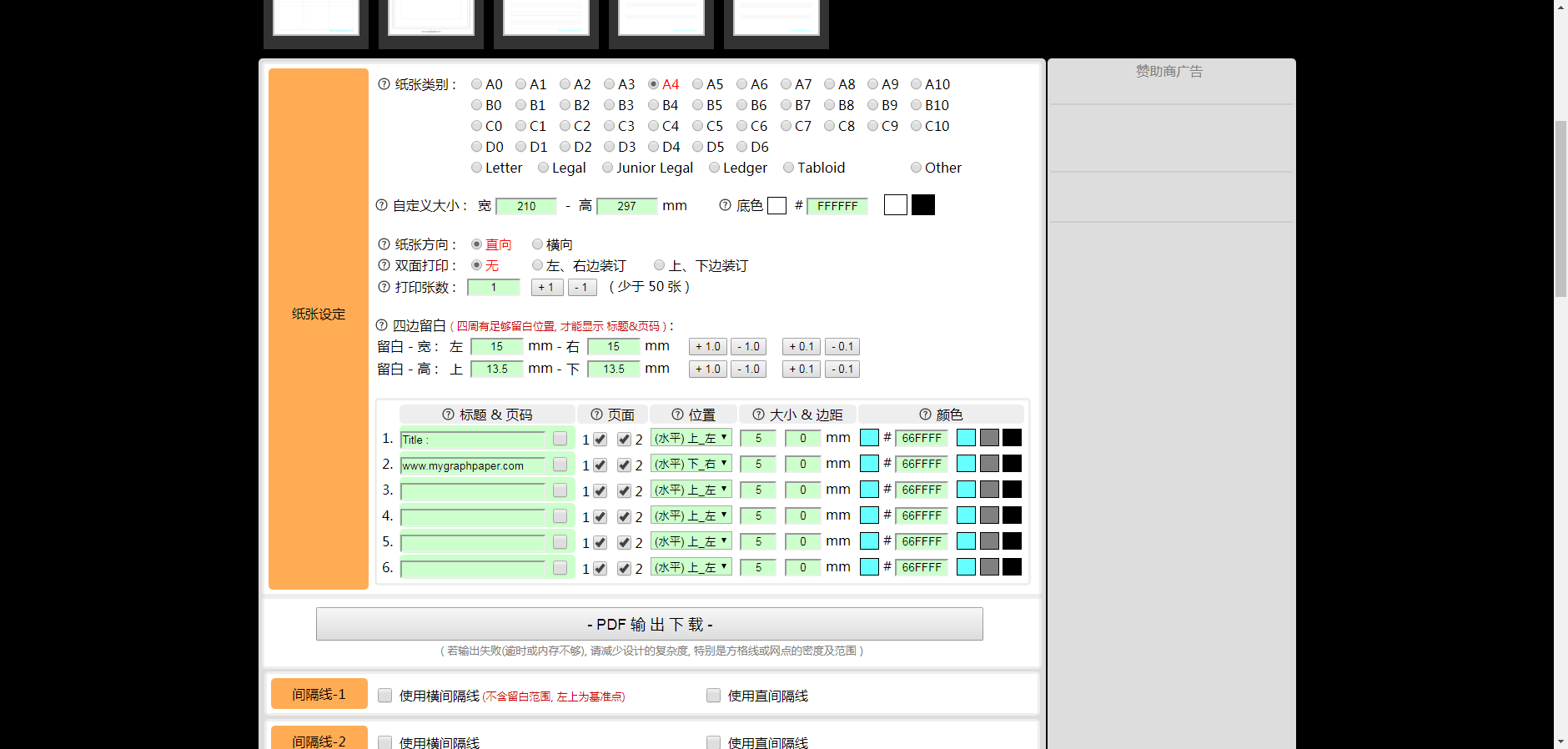Open help icon next to 纸张方向
This screenshot has height=749, width=1568.
click(x=384, y=244)
